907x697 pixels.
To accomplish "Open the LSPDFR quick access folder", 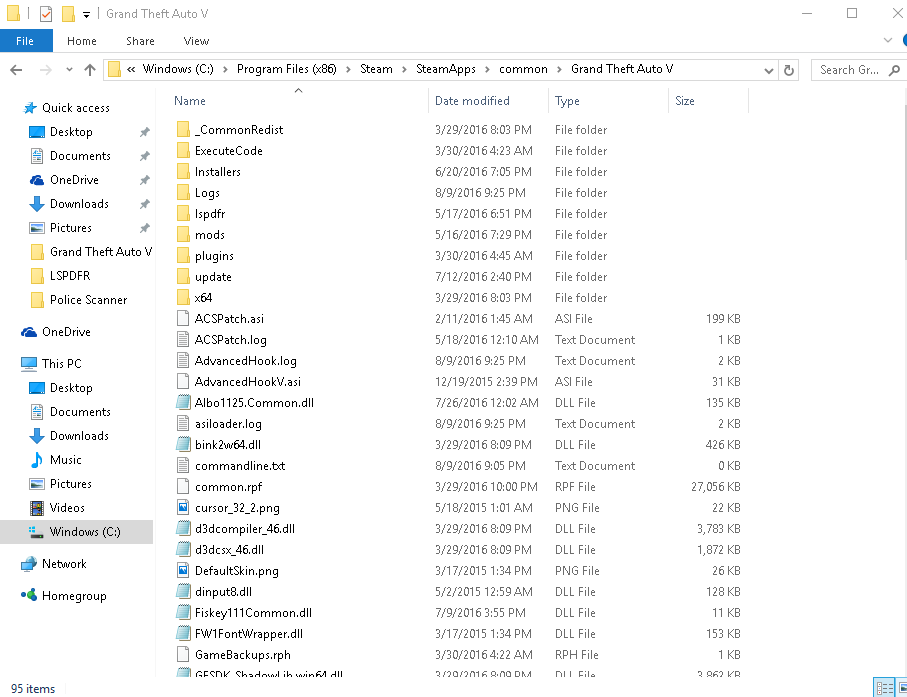I will click(70, 276).
